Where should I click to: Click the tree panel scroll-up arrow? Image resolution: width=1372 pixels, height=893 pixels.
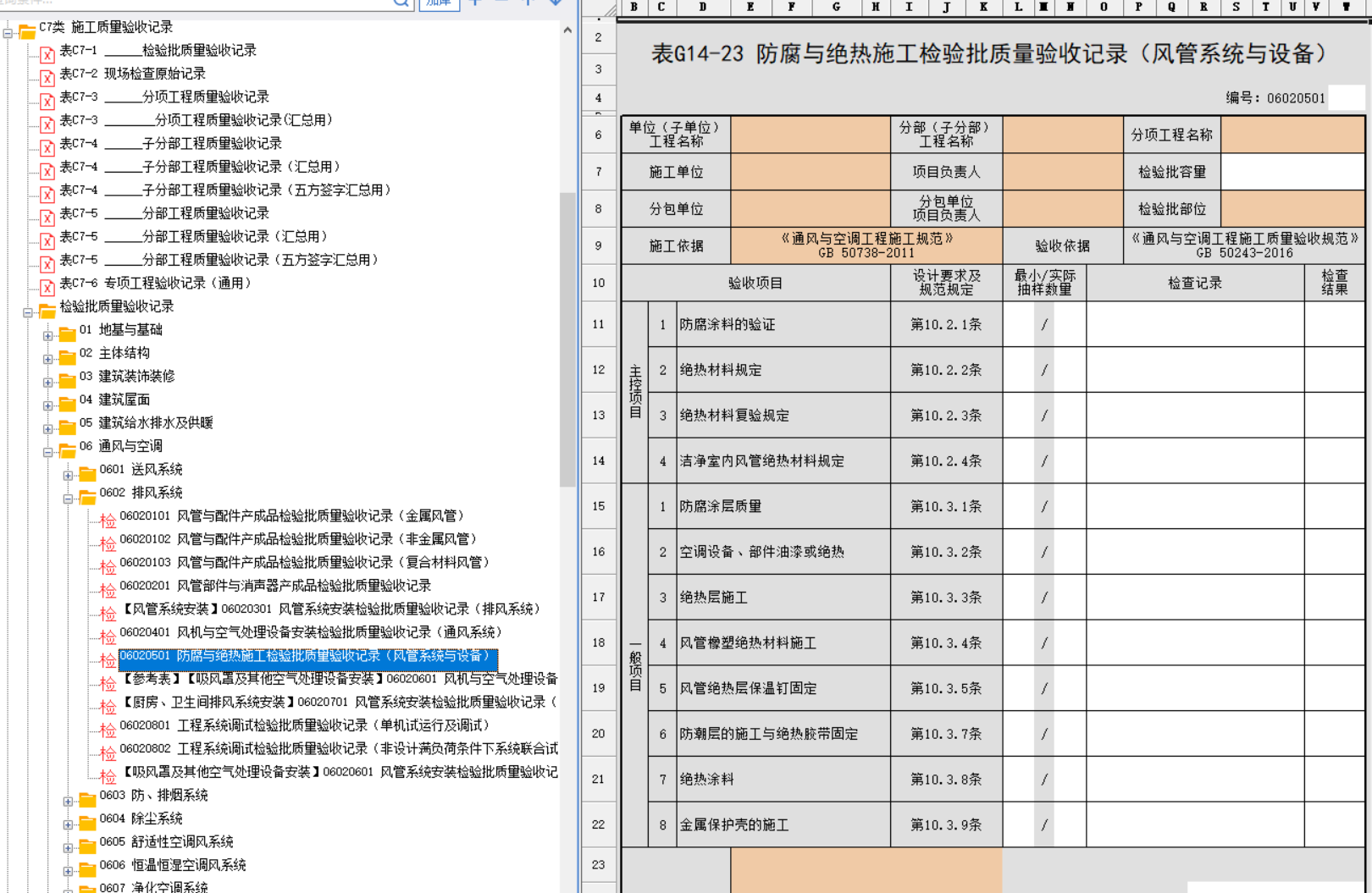pyautogui.click(x=567, y=30)
